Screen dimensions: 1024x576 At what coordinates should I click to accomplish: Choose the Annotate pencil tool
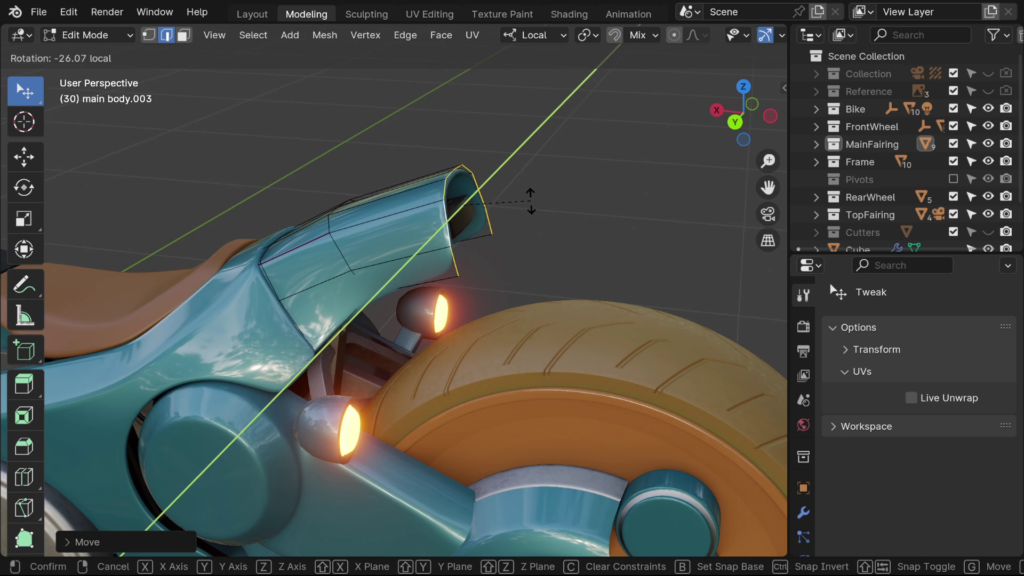[x=25, y=285]
